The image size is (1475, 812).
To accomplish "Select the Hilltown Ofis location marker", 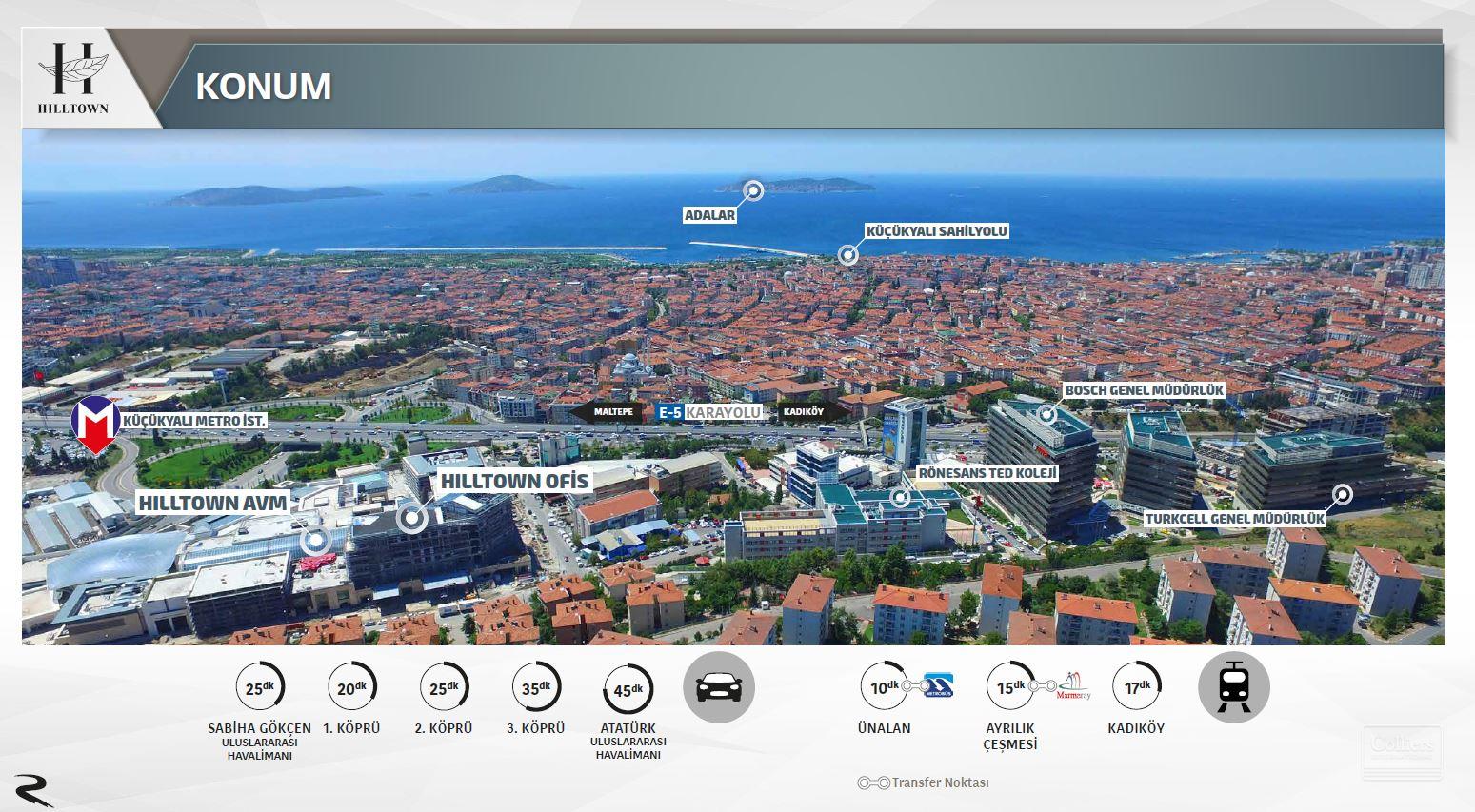I will [x=412, y=518].
